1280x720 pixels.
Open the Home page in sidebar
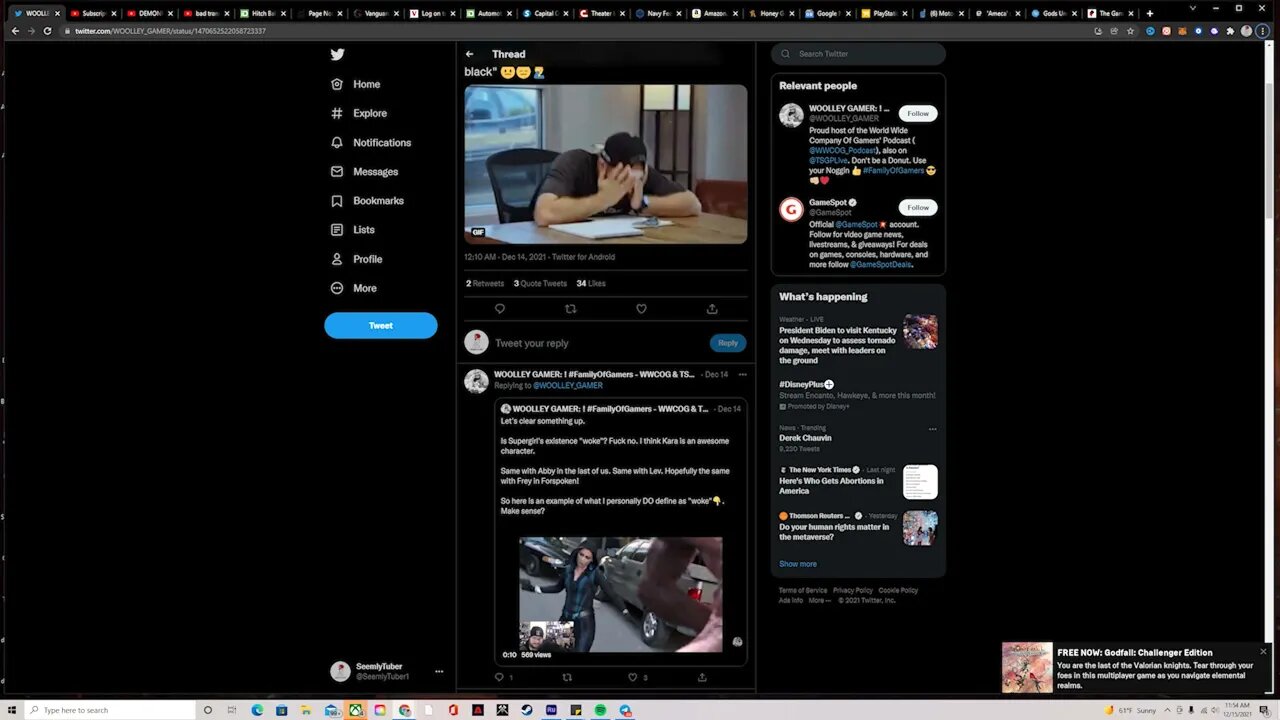coord(356,84)
